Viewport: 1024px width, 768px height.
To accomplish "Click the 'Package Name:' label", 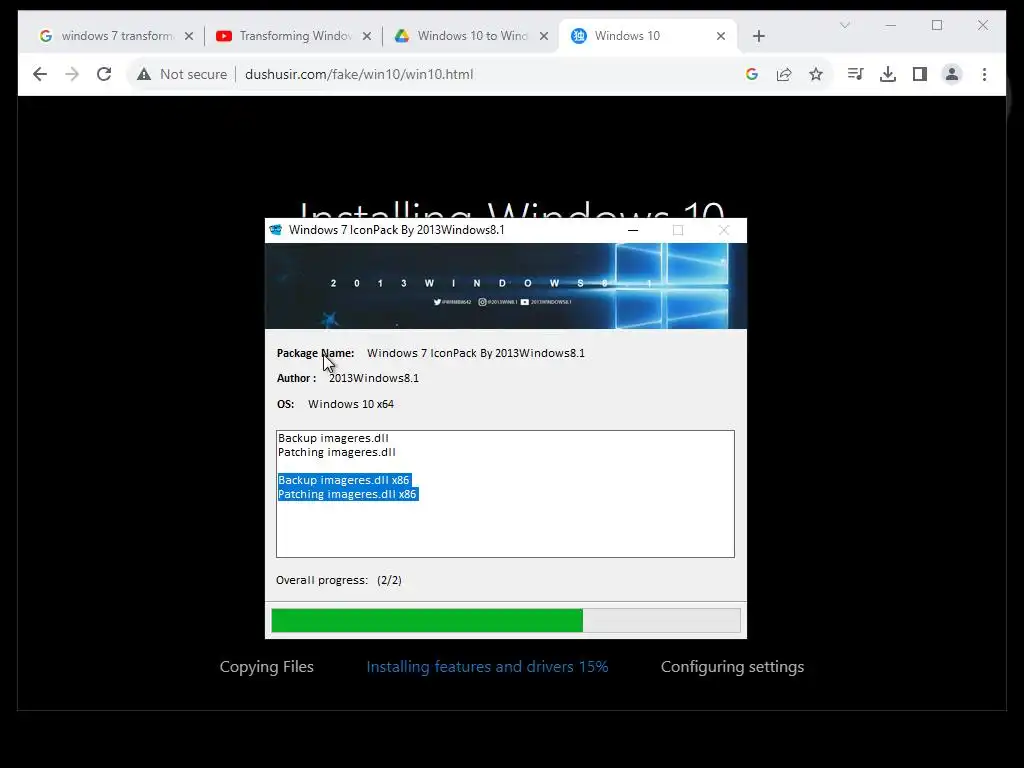I will click(315, 353).
